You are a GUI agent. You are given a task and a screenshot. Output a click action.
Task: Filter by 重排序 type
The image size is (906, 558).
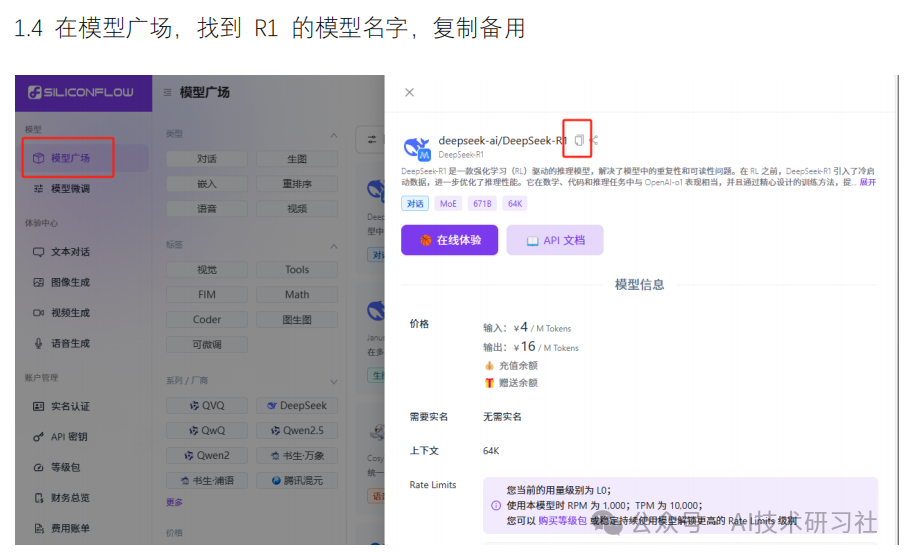[x=297, y=184]
